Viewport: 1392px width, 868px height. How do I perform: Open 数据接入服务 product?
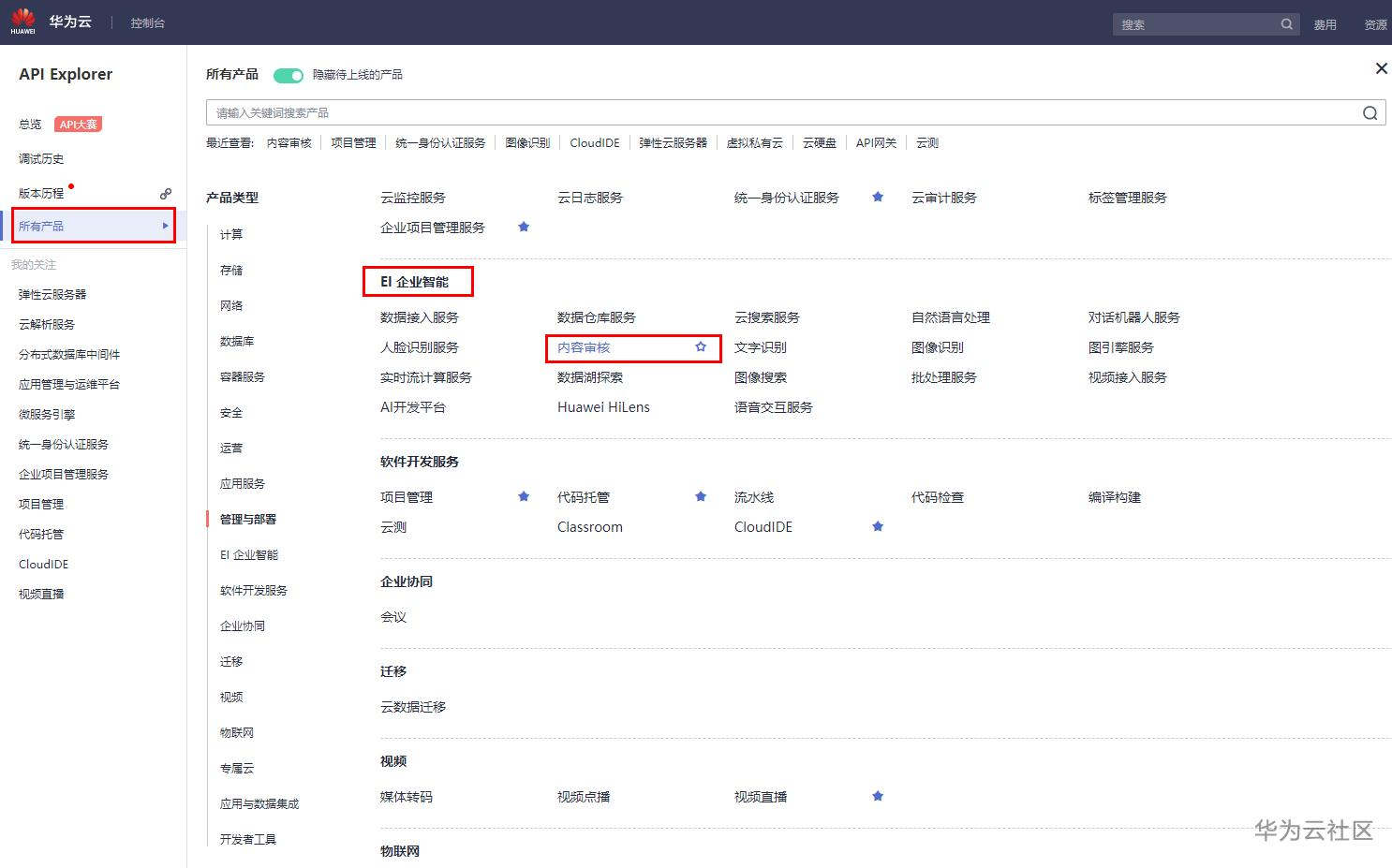pyautogui.click(x=420, y=317)
